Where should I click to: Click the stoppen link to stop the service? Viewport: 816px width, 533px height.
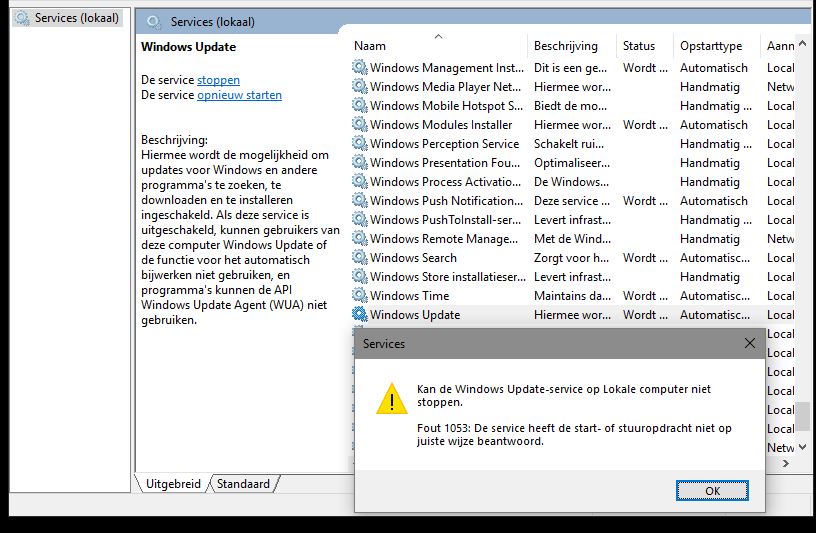(218, 80)
